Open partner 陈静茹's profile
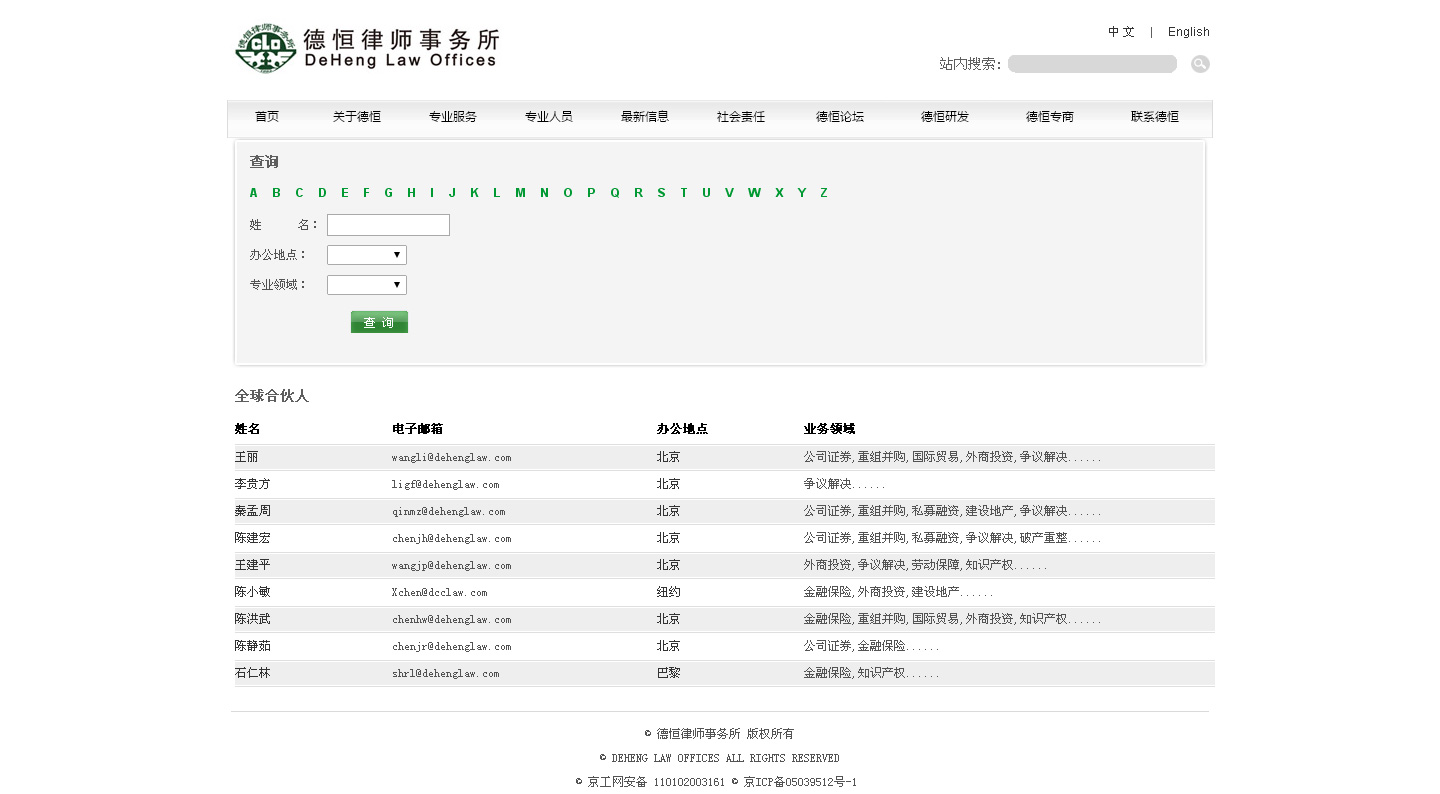This screenshot has height=794, width=1440. coord(252,646)
